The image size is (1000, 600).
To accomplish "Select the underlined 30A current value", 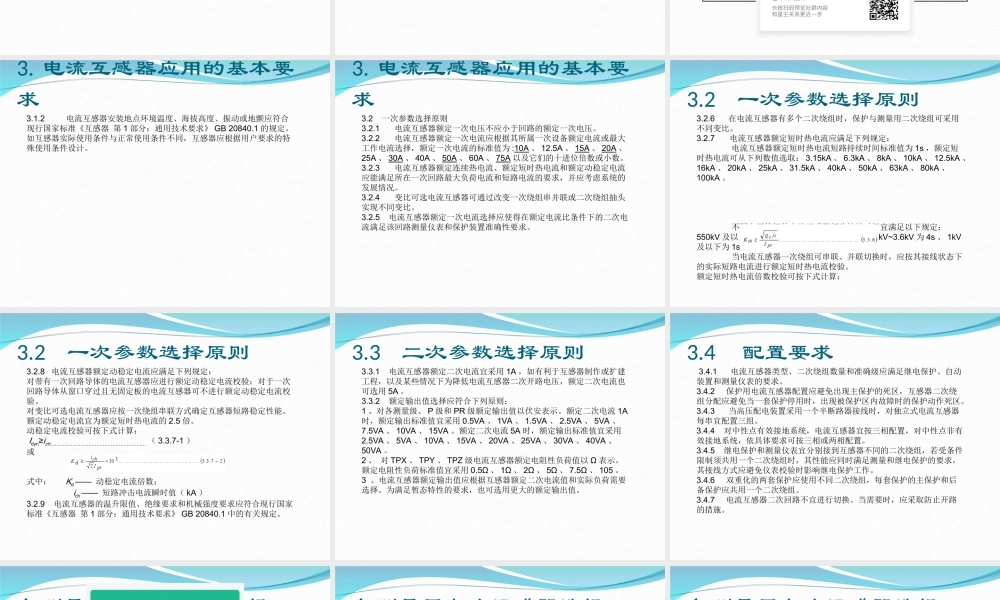I will [x=393, y=160].
